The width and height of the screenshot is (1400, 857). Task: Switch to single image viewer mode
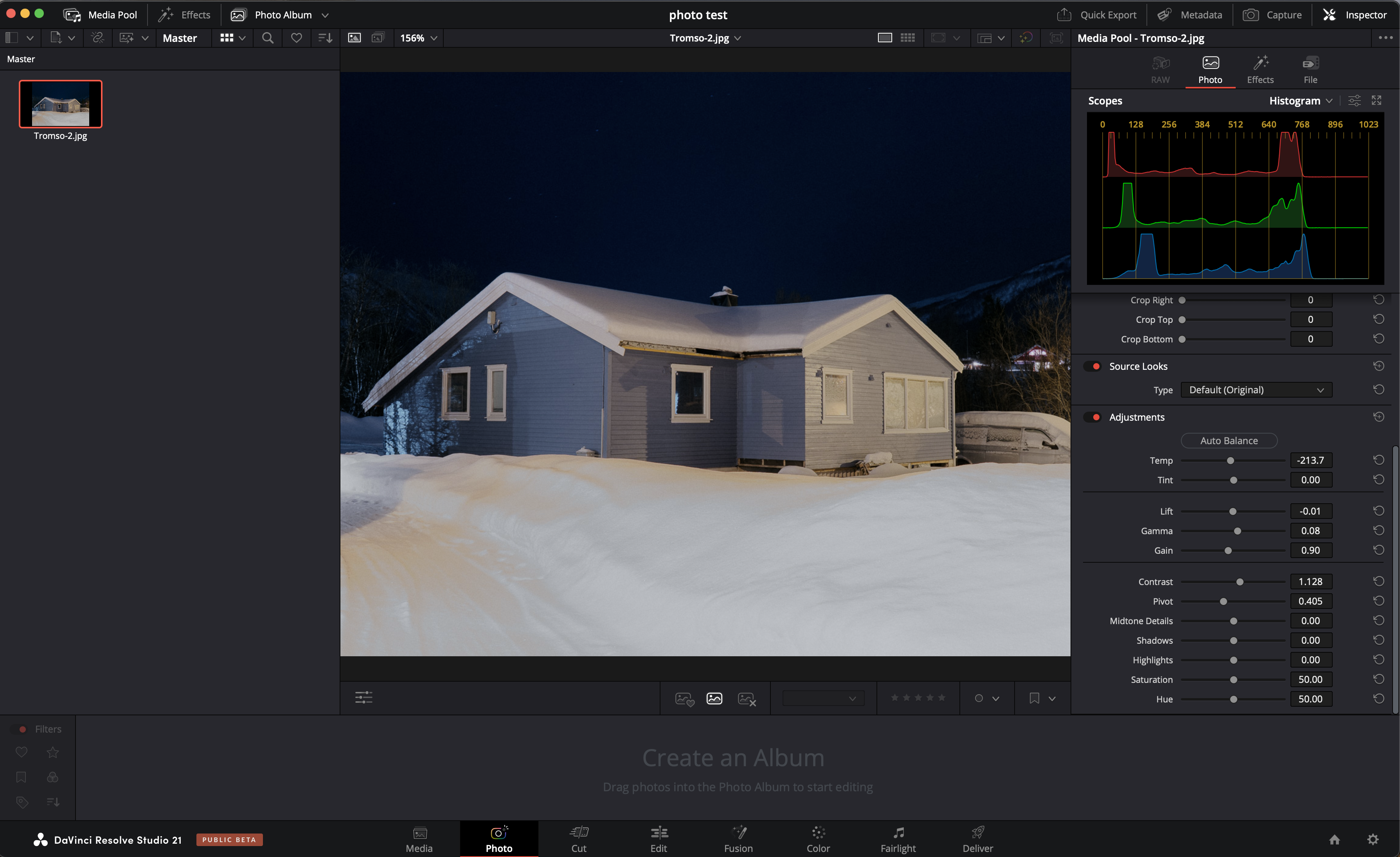click(885, 38)
